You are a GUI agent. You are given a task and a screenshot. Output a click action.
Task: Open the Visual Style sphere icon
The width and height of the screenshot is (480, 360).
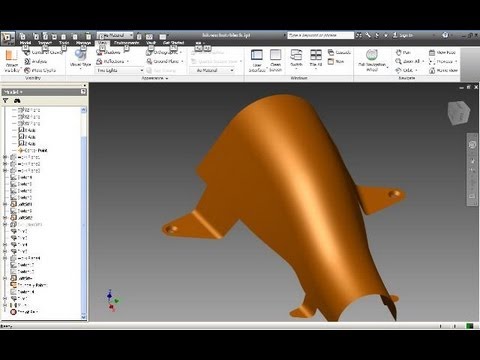(x=80, y=55)
